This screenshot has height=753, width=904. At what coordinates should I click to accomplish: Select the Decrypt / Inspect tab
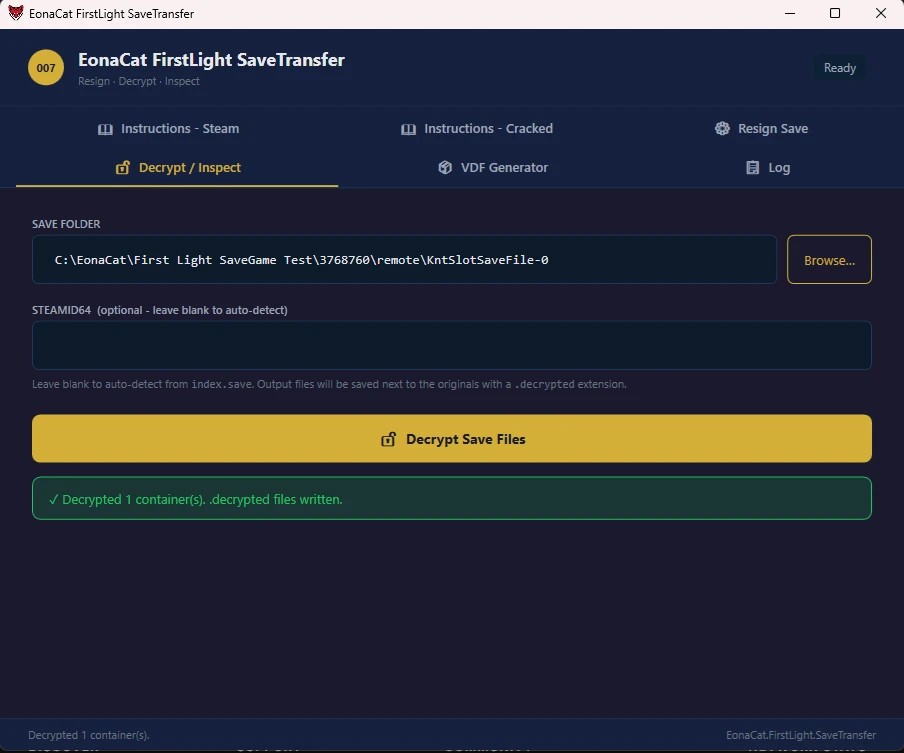click(177, 168)
